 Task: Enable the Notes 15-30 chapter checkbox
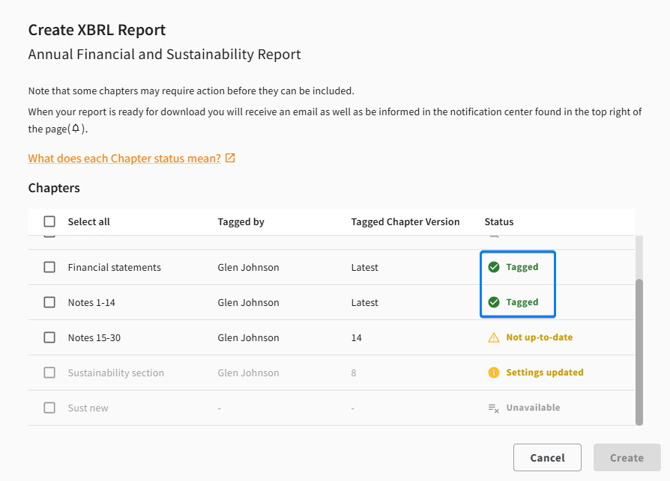(x=49, y=338)
